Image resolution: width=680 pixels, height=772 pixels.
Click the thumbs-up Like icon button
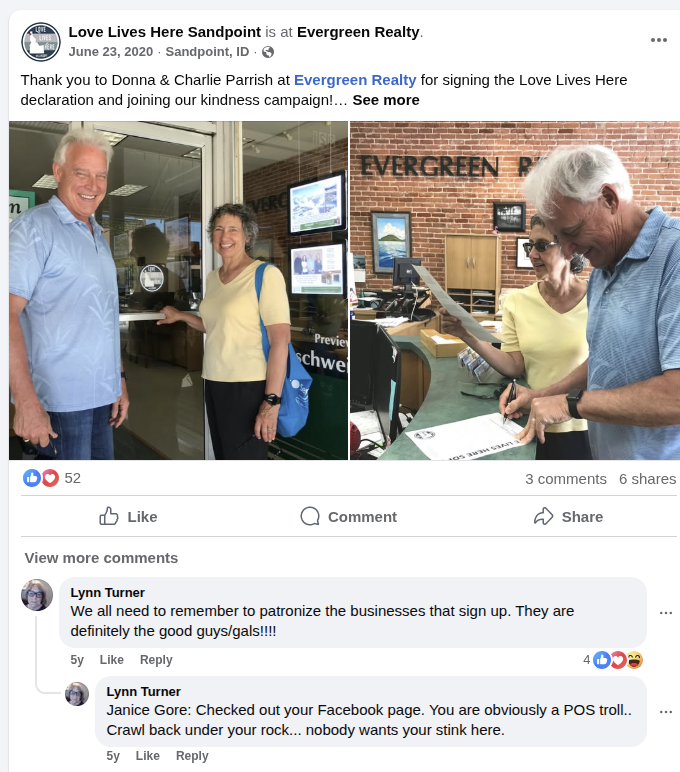[x=129, y=516]
